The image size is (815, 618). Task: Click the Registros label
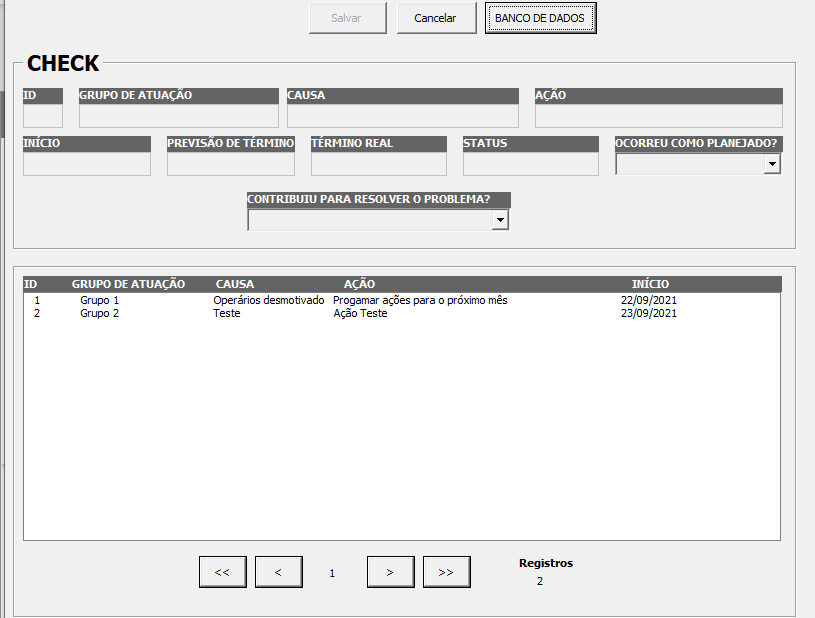546,563
